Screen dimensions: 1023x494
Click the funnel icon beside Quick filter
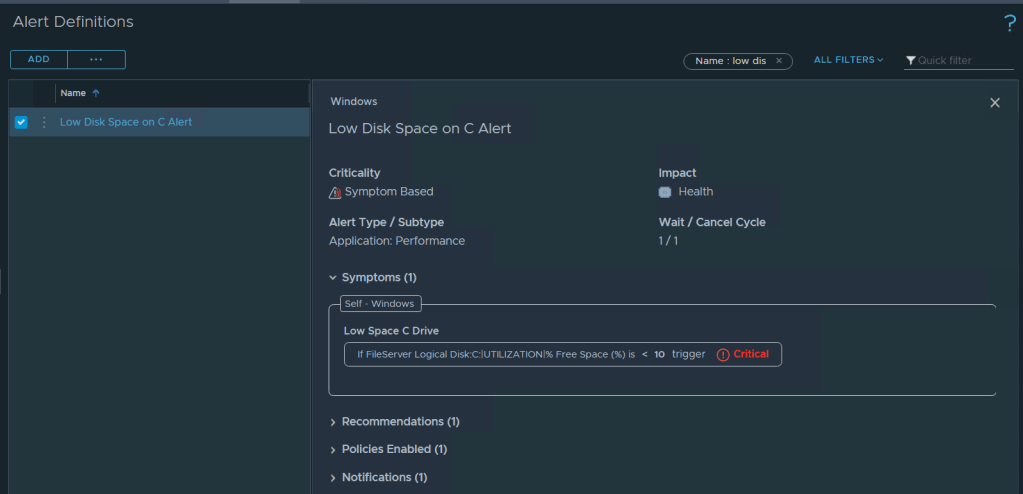(910, 61)
